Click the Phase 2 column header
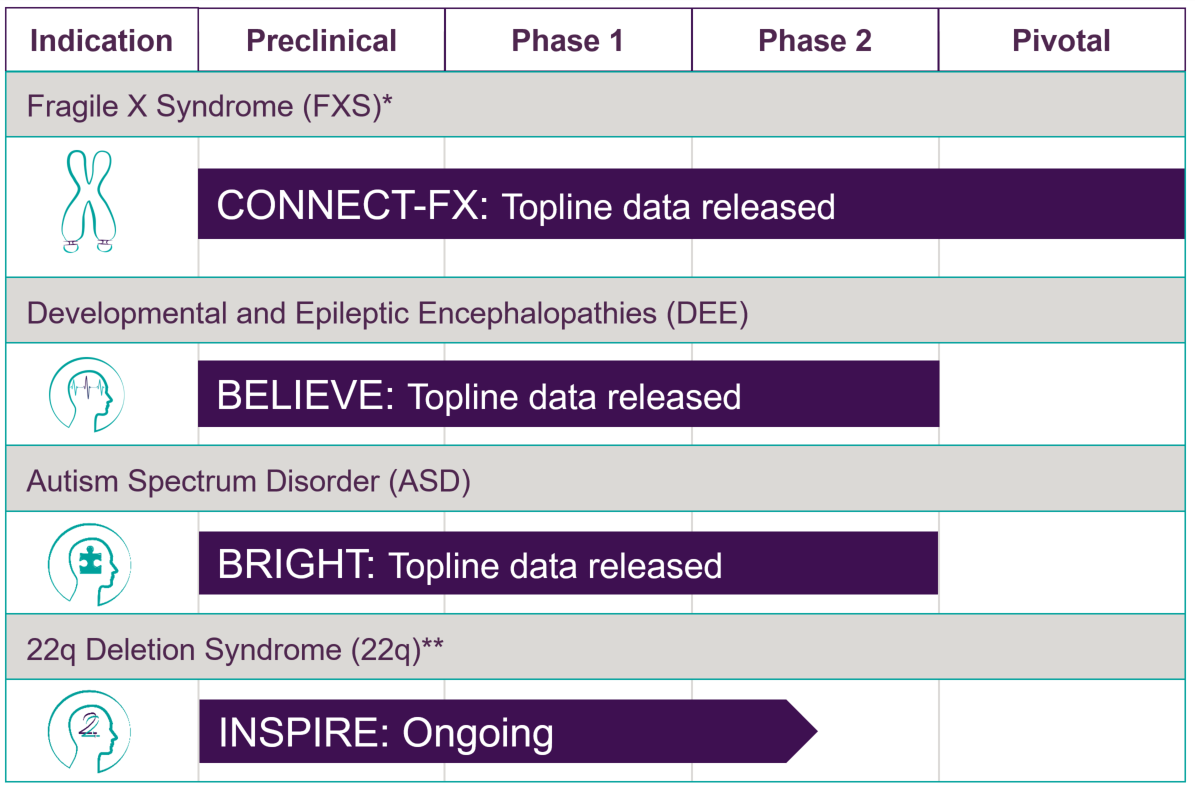This screenshot has width=1195, height=790. pos(815,40)
